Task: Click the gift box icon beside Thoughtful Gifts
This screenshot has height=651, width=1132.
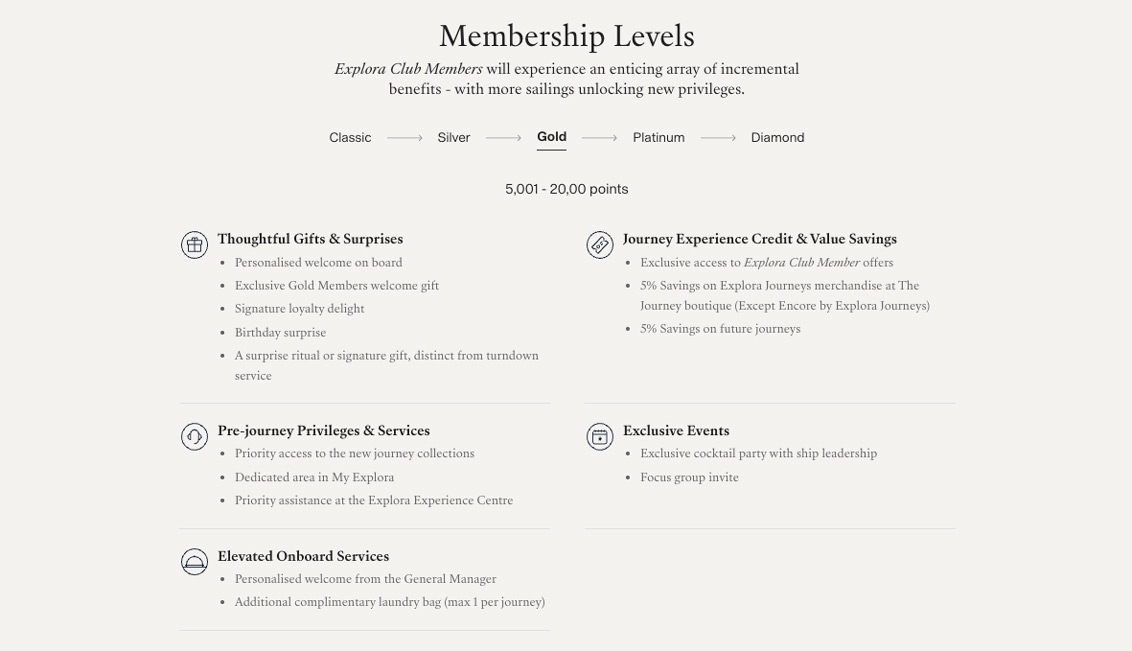Action: [x=194, y=245]
